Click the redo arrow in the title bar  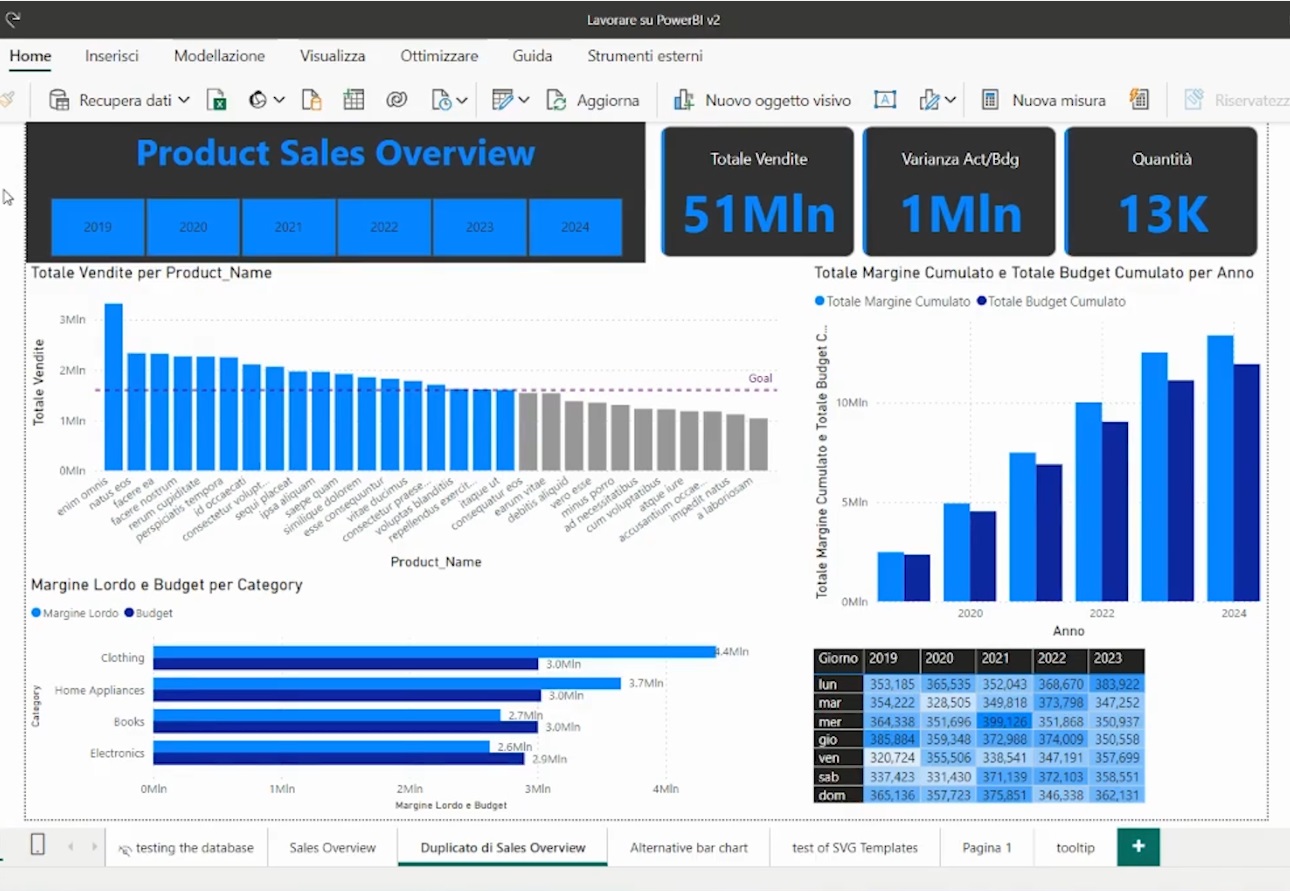pos(13,19)
